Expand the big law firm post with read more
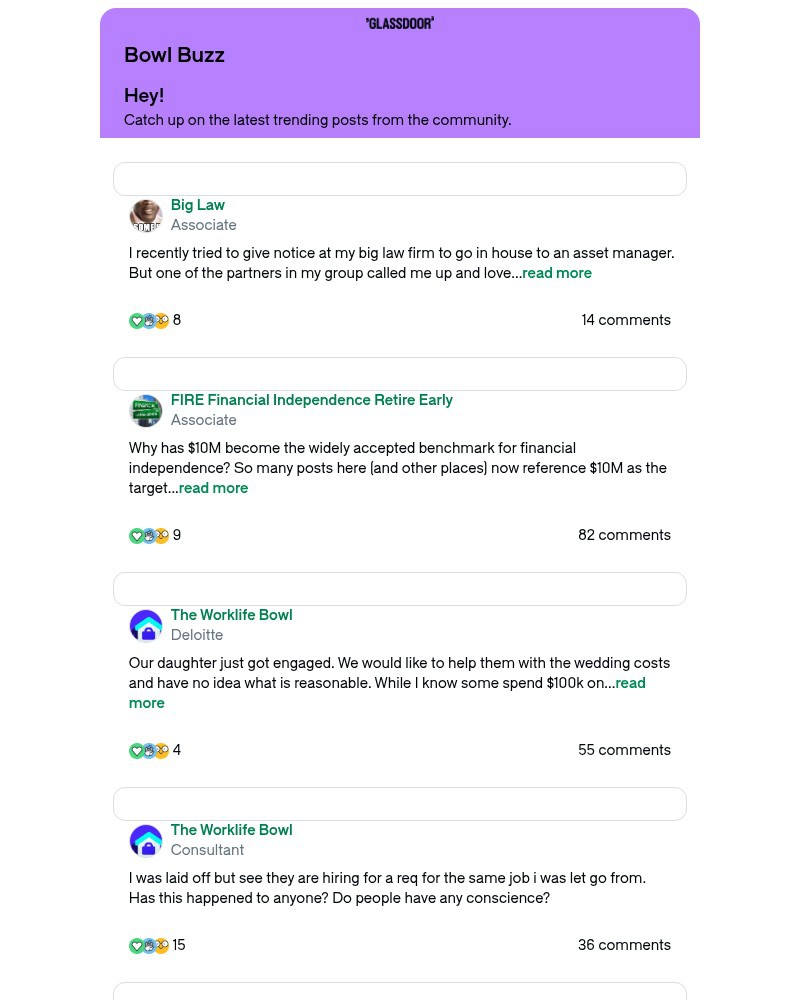This screenshot has height=1000, width=800. tap(557, 273)
